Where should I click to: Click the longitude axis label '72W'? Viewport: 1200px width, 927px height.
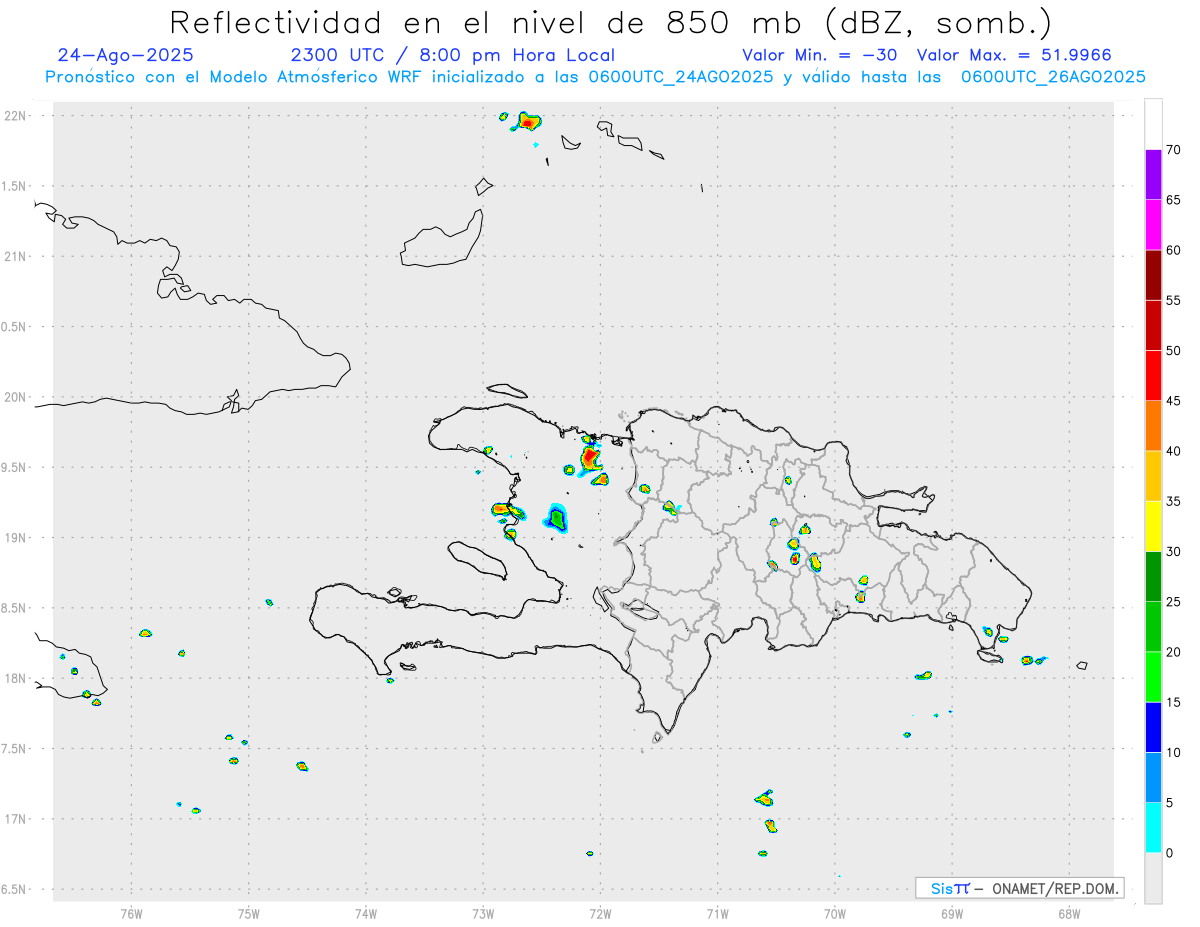click(600, 913)
